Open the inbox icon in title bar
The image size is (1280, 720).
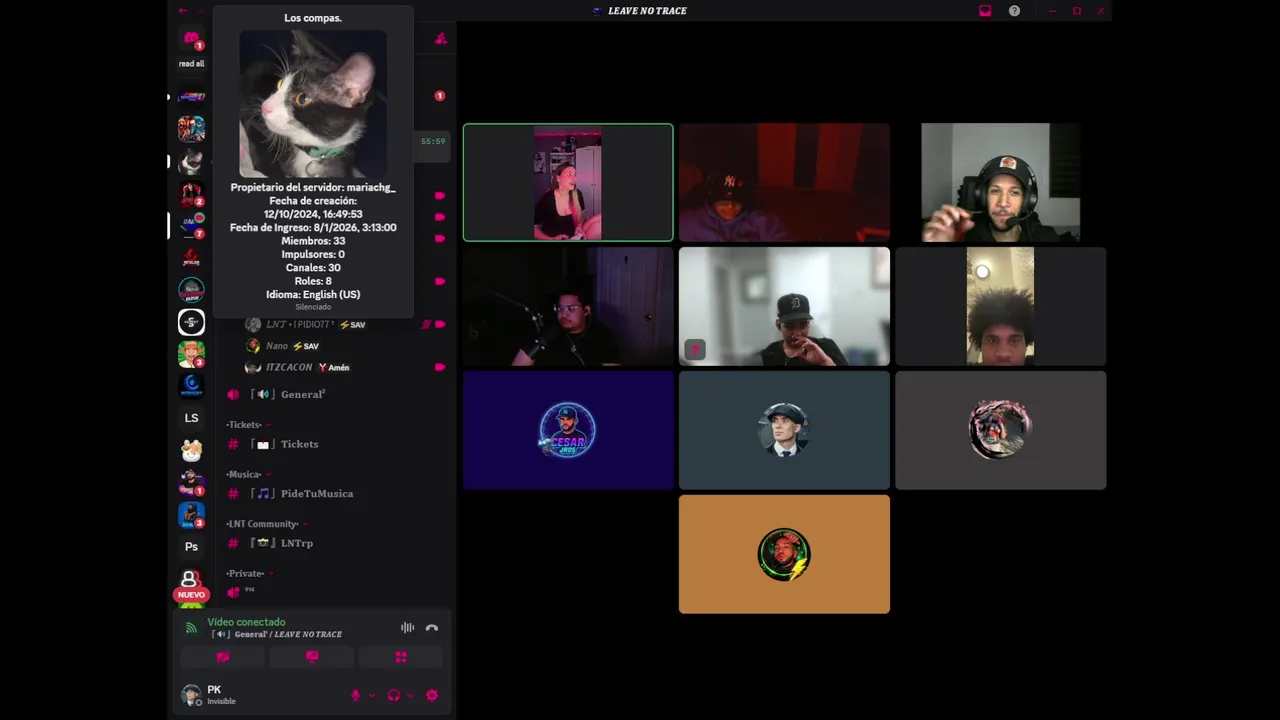[985, 11]
